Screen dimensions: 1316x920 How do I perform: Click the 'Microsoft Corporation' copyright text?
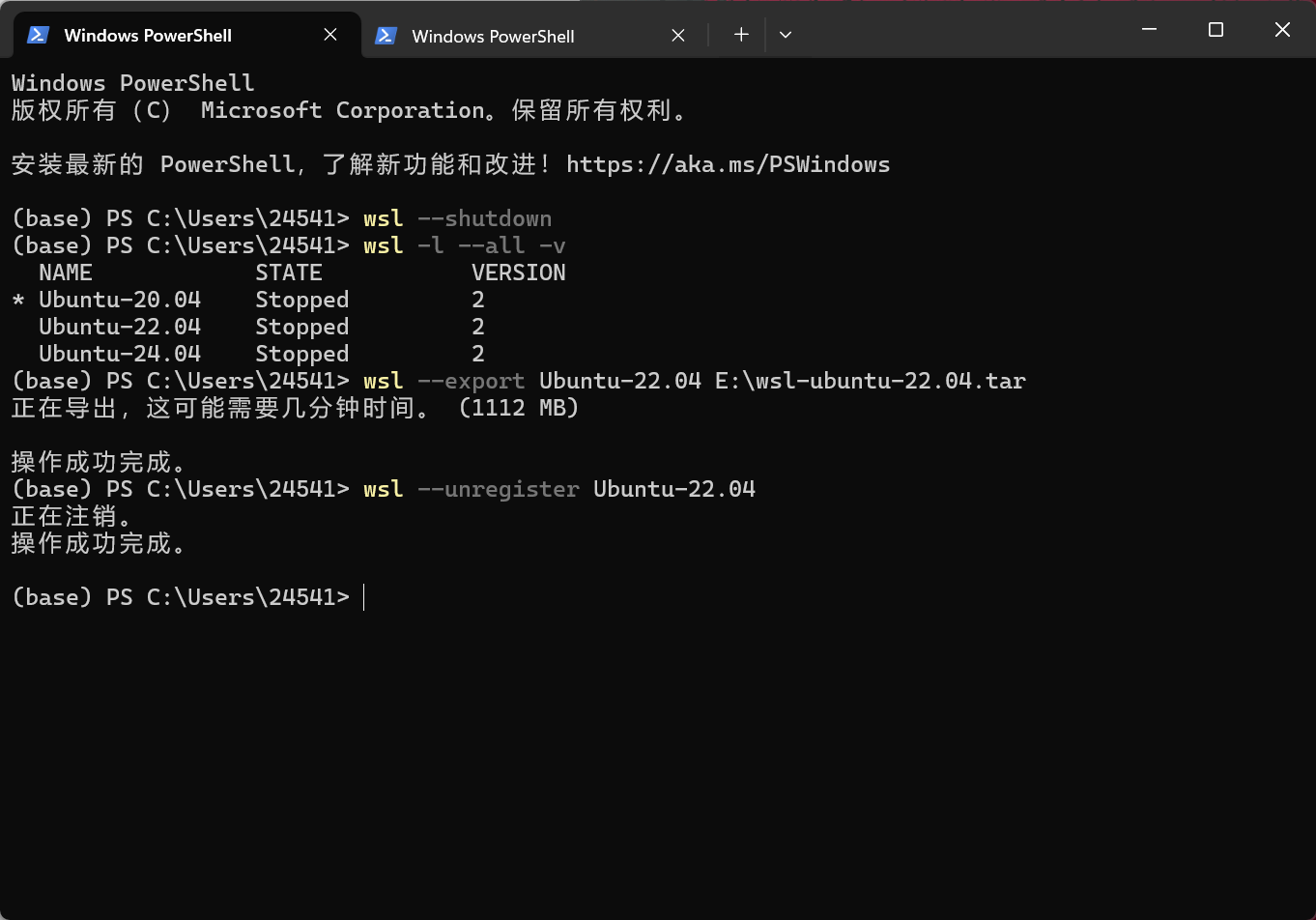343,110
